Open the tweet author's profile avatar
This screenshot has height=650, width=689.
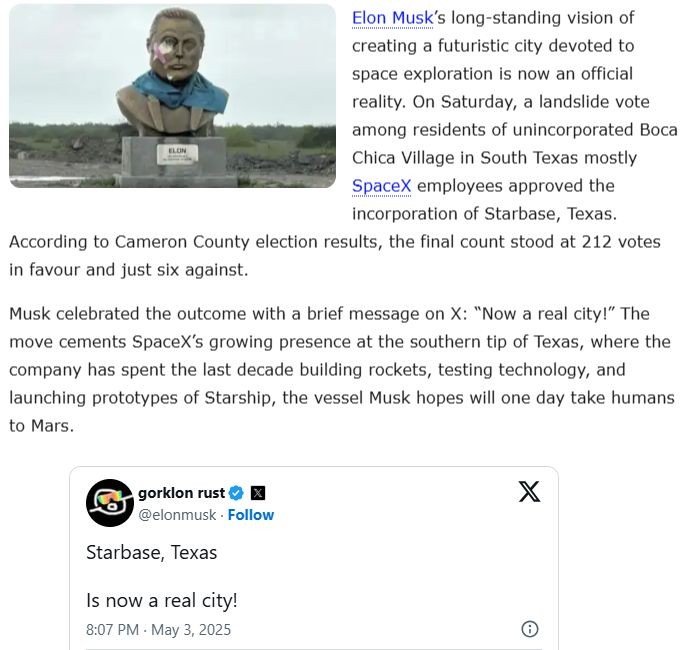point(110,503)
